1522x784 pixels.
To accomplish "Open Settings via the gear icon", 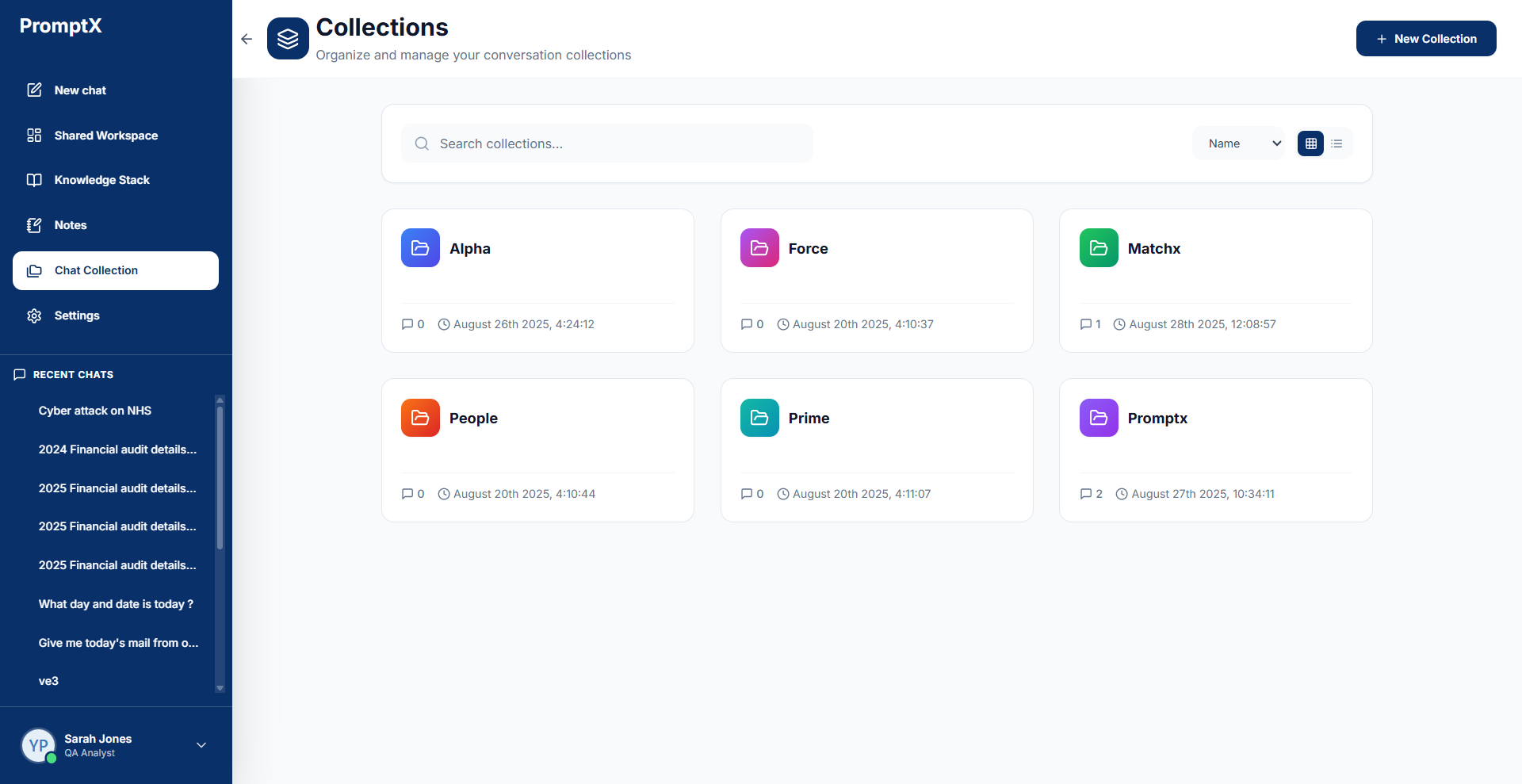I will 34,316.
